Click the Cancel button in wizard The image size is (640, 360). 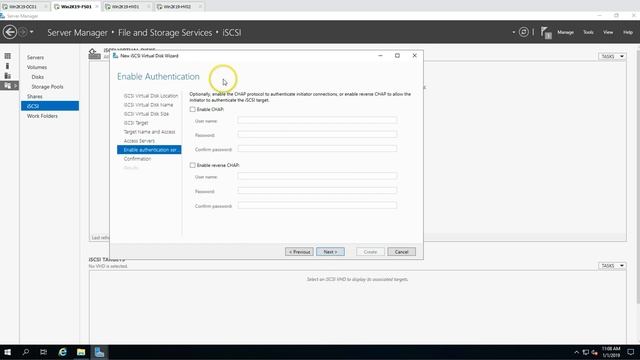point(402,252)
